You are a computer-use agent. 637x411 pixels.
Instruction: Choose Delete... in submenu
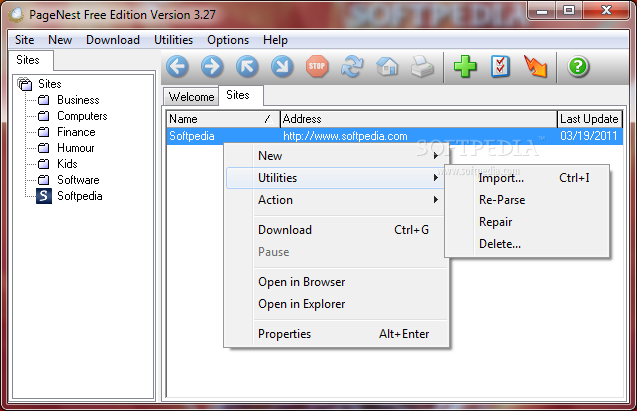point(527,244)
